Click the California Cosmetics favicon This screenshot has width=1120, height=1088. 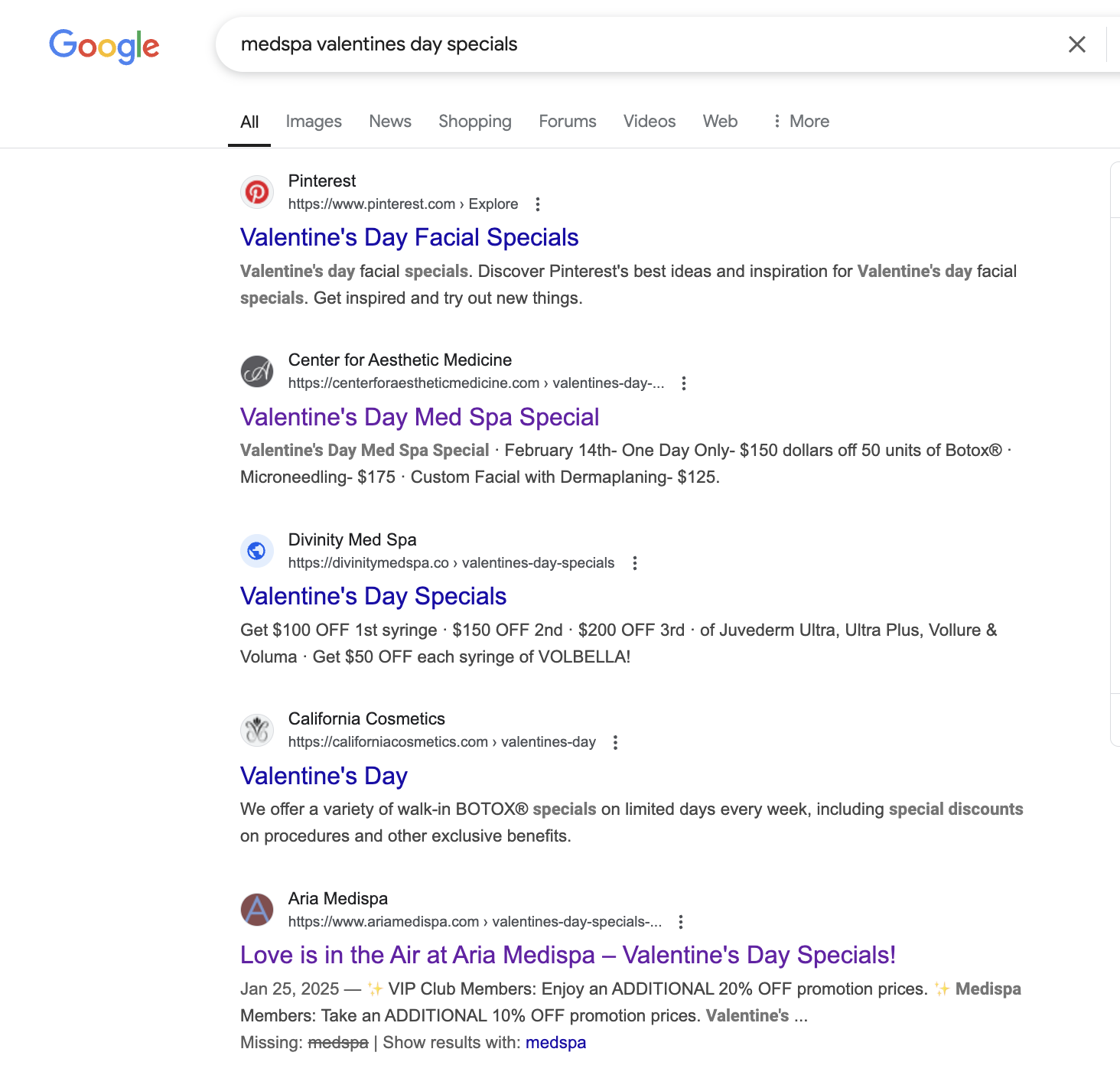pyautogui.click(x=257, y=730)
